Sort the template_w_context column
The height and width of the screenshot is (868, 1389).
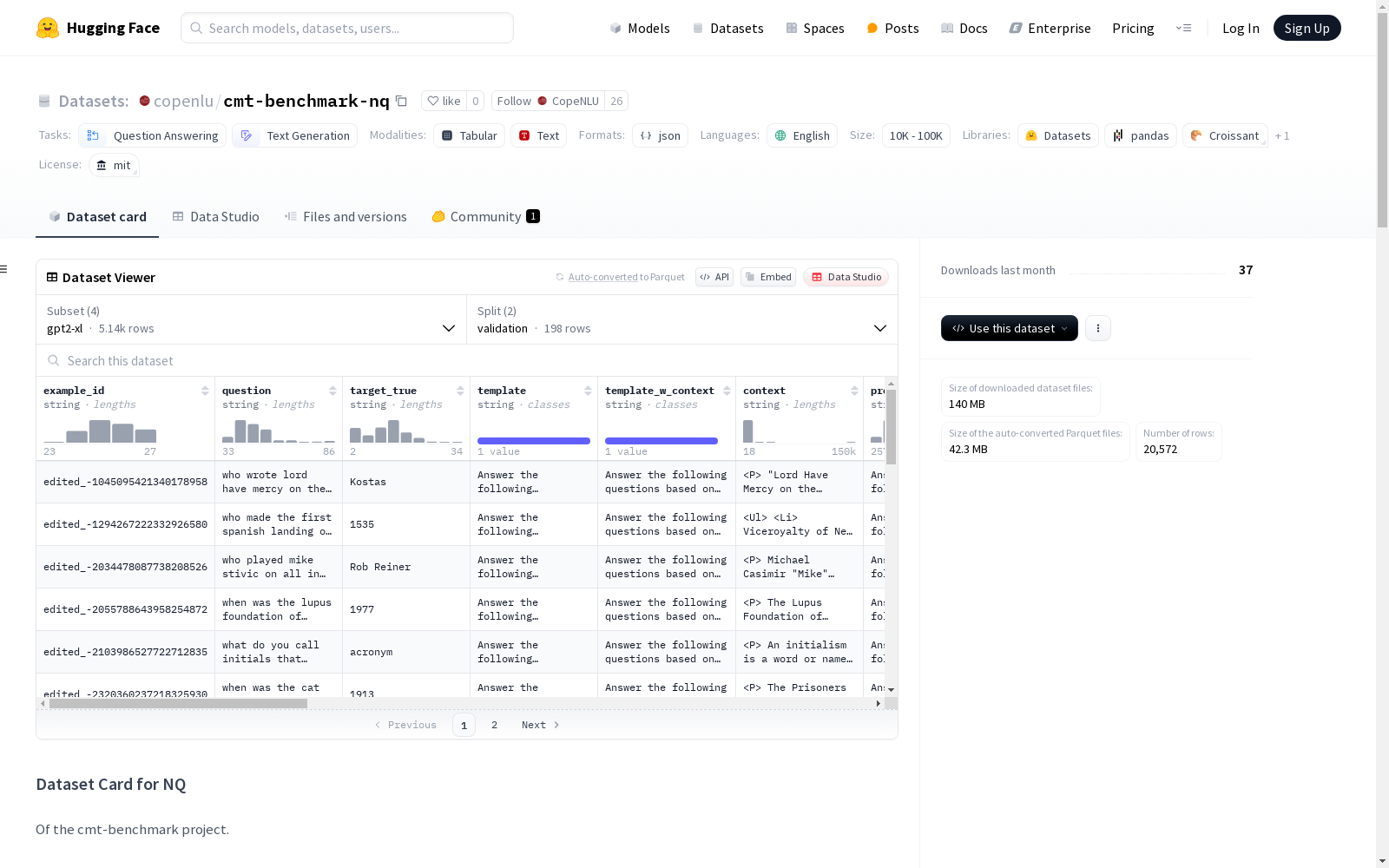point(727,391)
